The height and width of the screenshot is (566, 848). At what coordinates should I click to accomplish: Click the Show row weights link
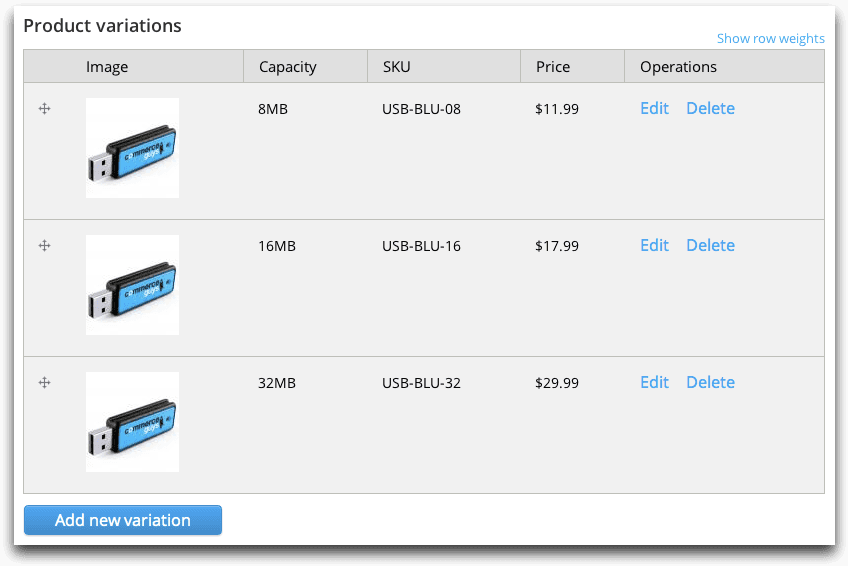tap(771, 38)
